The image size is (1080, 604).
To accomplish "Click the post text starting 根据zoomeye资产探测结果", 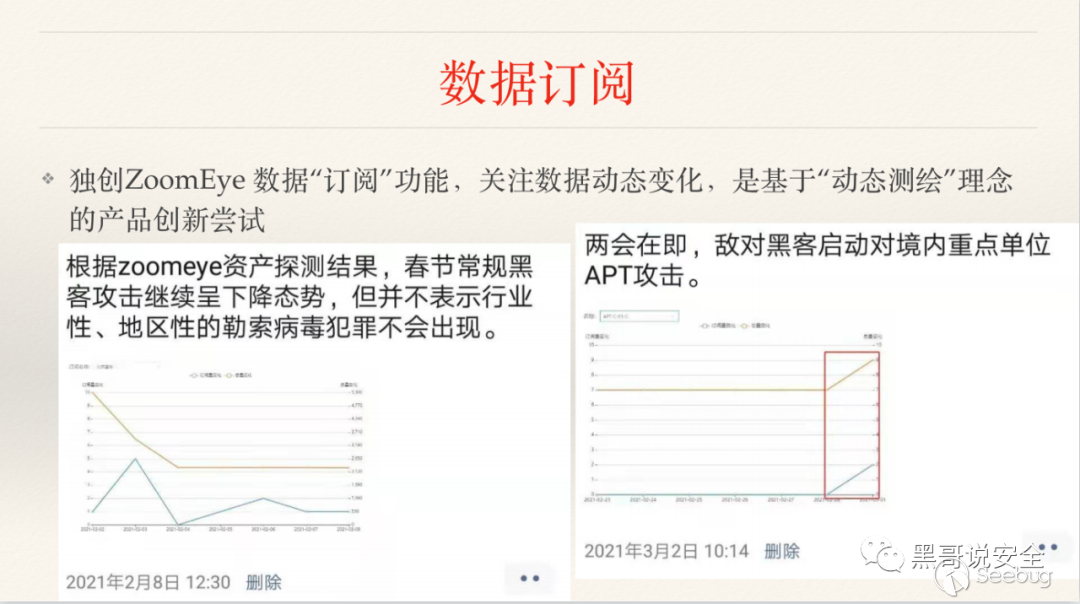I will click(x=300, y=297).
